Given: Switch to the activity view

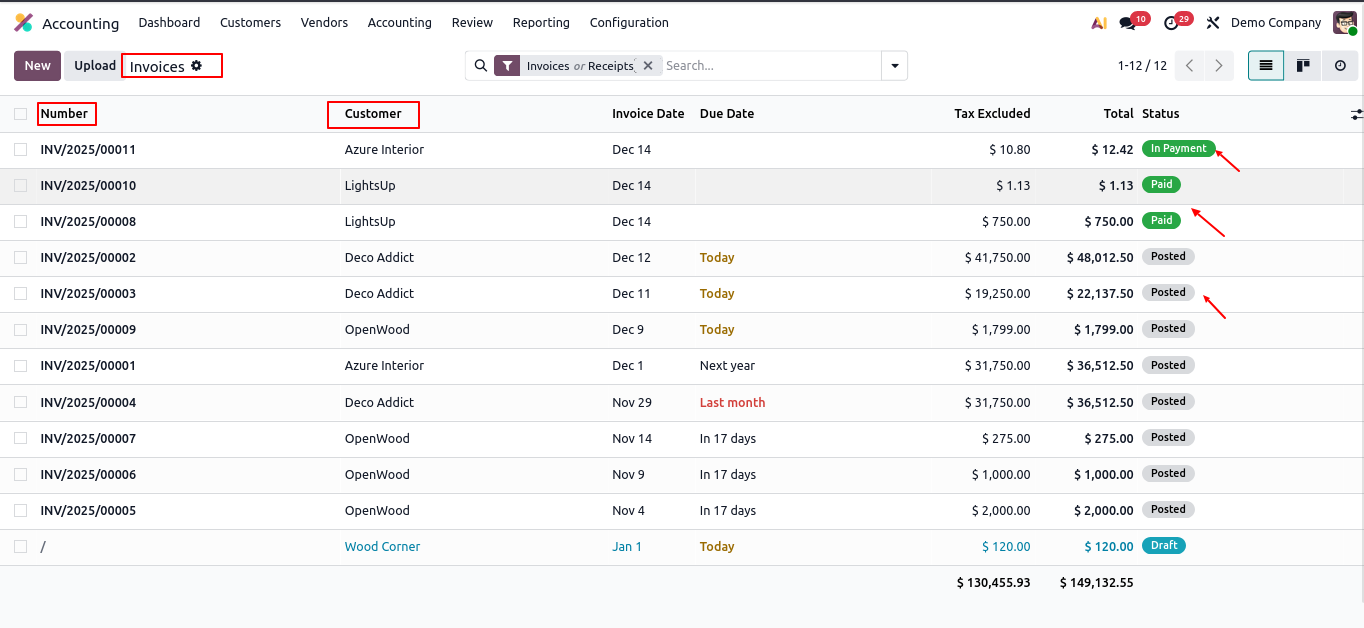Looking at the screenshot, I should (1340, 66).
